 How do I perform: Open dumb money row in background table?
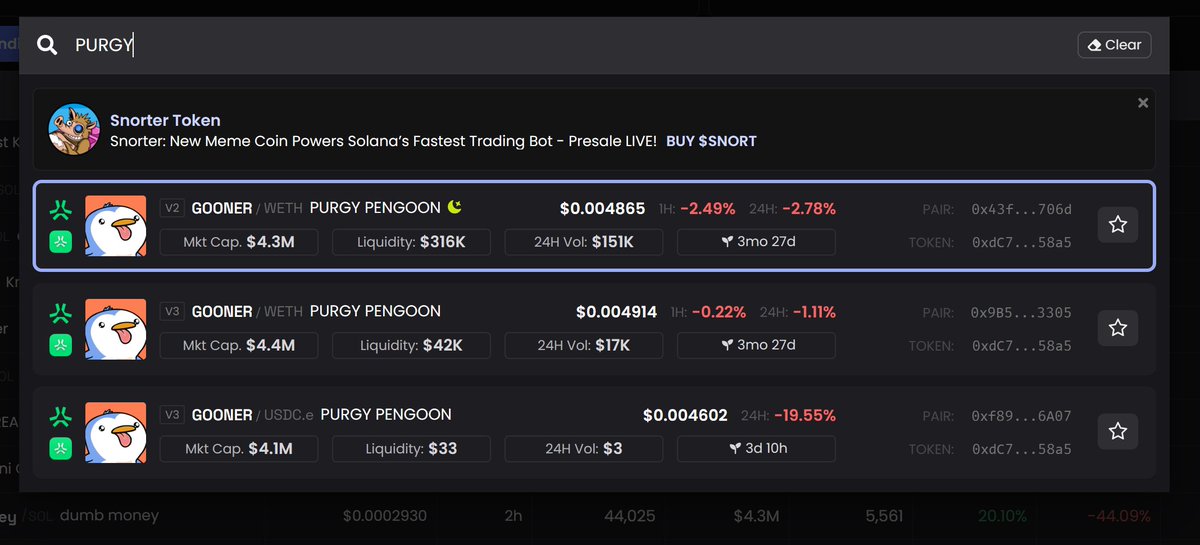(600, 517)
